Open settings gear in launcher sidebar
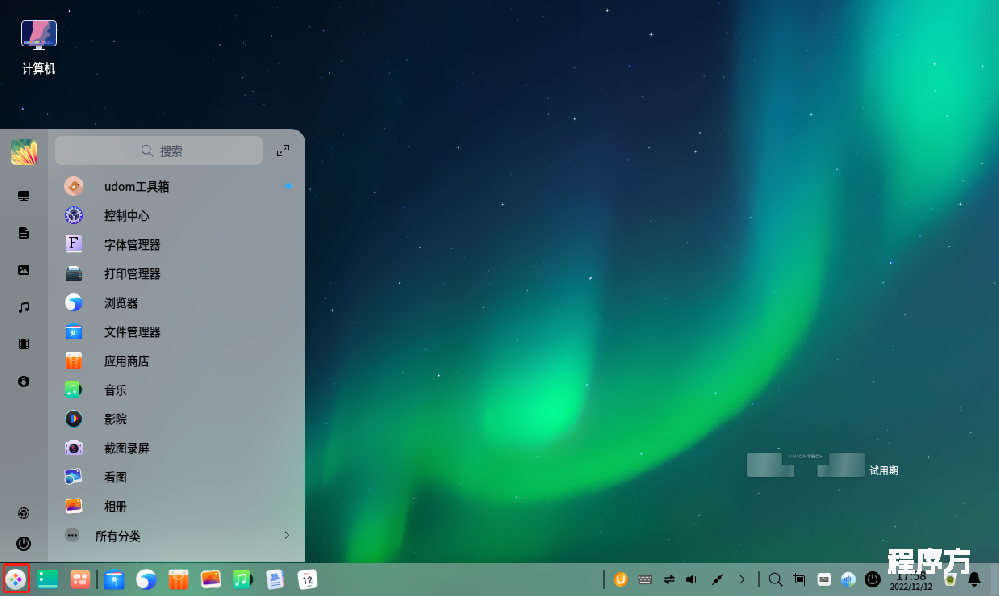The height and width of the screenshot is (596, 999). (x=24, y=512)
